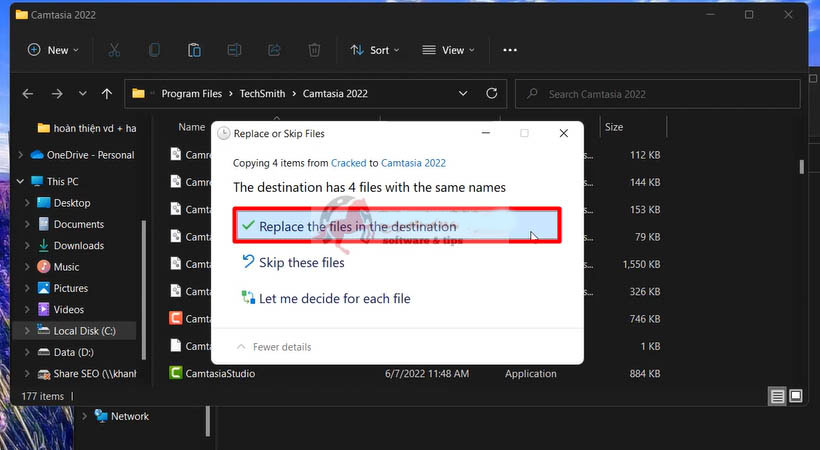
Task: Choose Replace the files in the destination
Action: click(397, 226)
